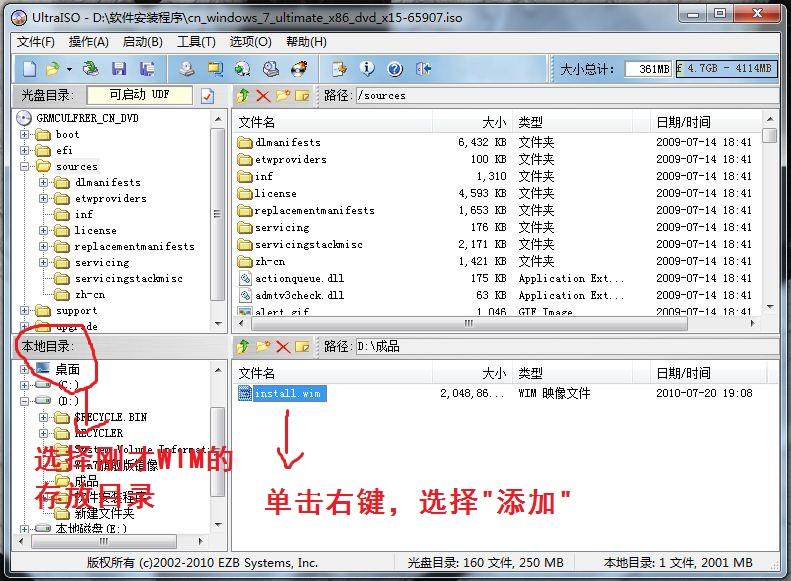
Task: Click Up arrow in D:\成品 path bar
Action: pos(243,346)
